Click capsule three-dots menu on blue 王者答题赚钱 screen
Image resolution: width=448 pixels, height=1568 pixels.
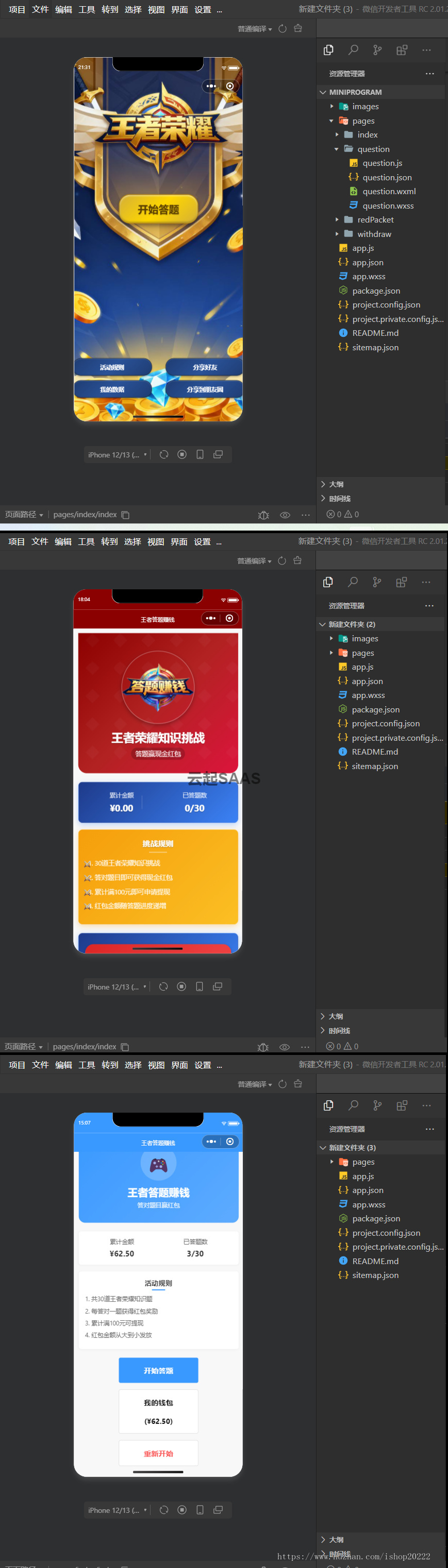click(211, 1141)
